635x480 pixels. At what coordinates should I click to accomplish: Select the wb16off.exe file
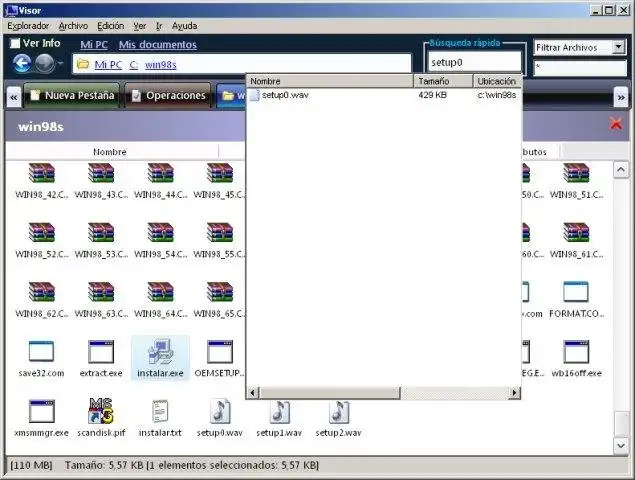[x=576, y=359]
